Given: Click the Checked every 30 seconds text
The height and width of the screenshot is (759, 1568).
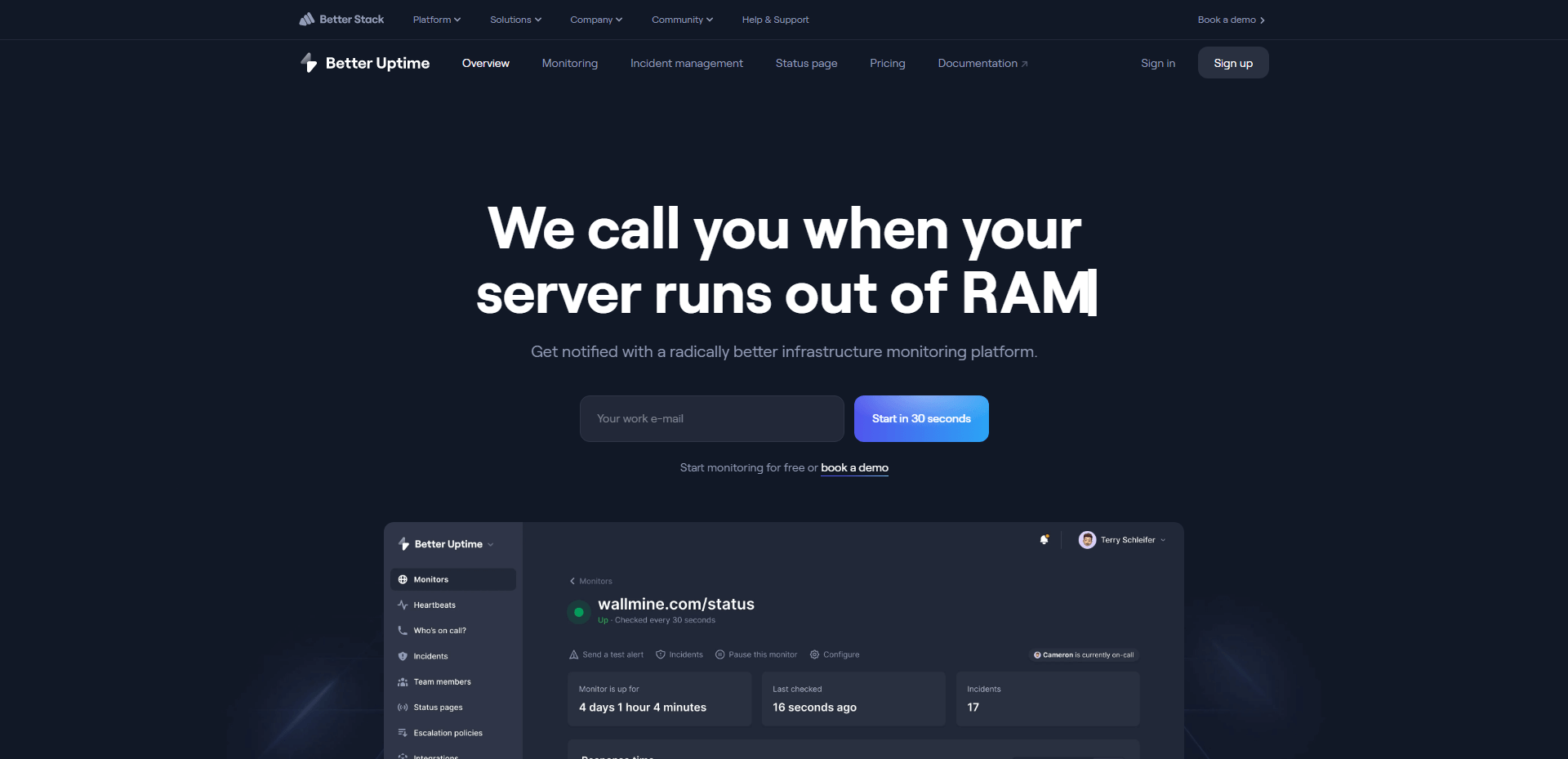Looking at the screenshot, I should point(665,620).
